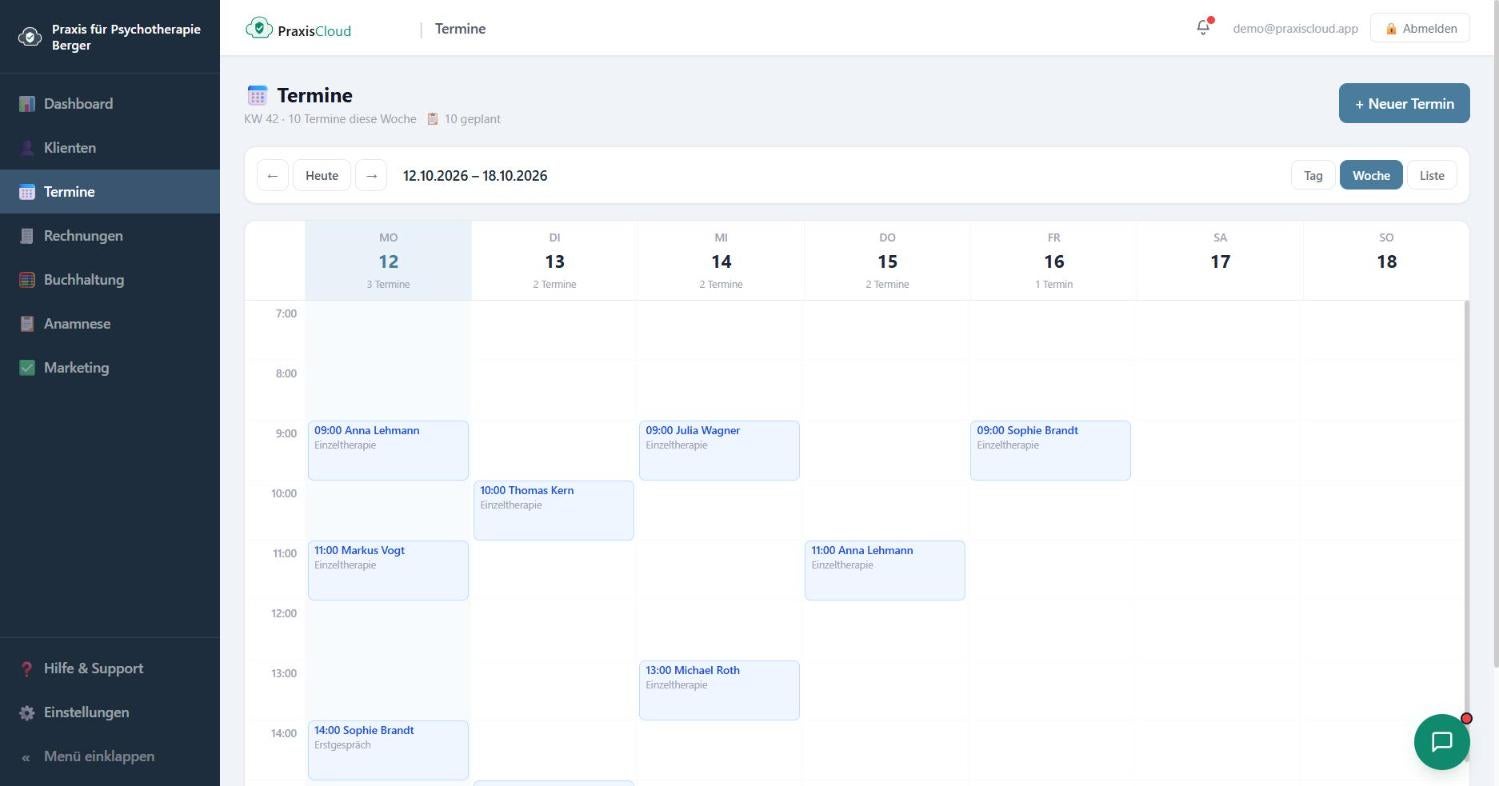This screenshot has height=786, width=1499.
Task: Open Monday 14:00 Sophie Brandt Erstgespräch
Action: [x=388, y=750]
